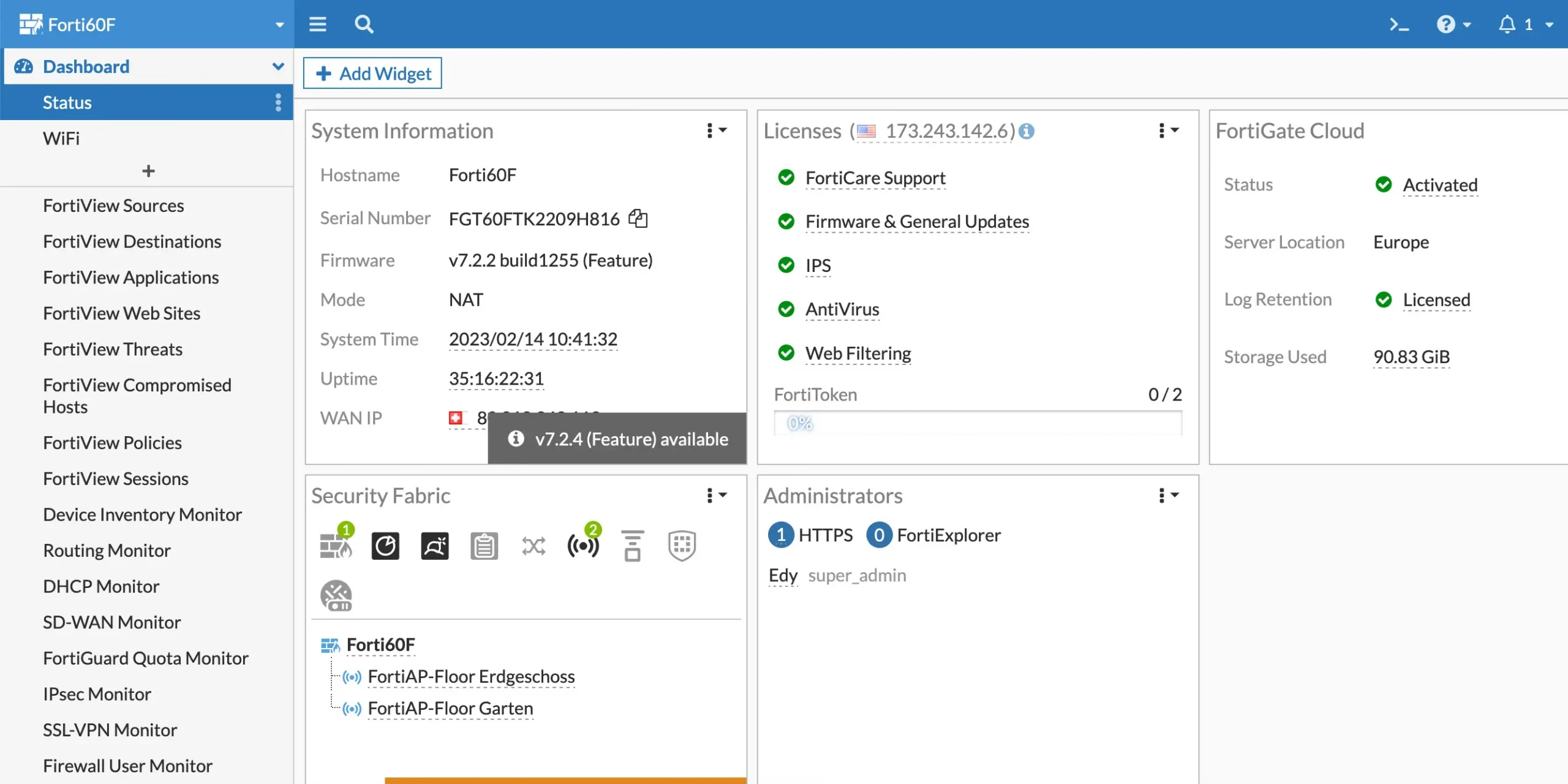The width and height of the screenshot is (1568, 784).
Task: Open Licenses widget menu
Action: [x=1168, y=130]
